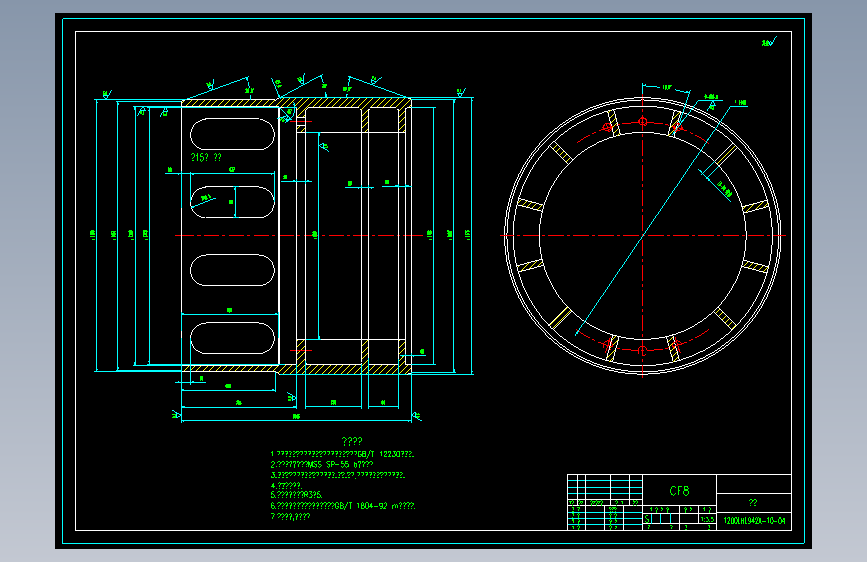867x562 pixels.
Task: Select the note referencing GB/T 1804-92 m
Action: click(343, 506)
